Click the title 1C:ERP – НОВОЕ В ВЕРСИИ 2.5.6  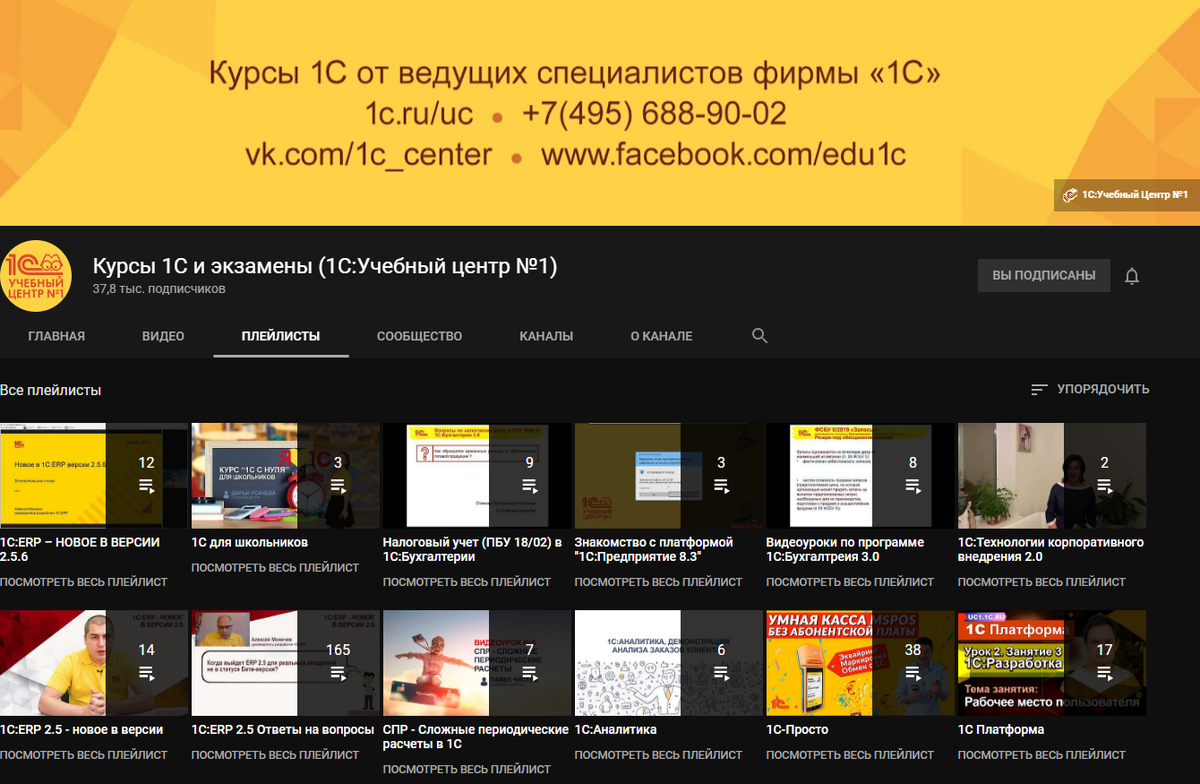click(80, 549)
